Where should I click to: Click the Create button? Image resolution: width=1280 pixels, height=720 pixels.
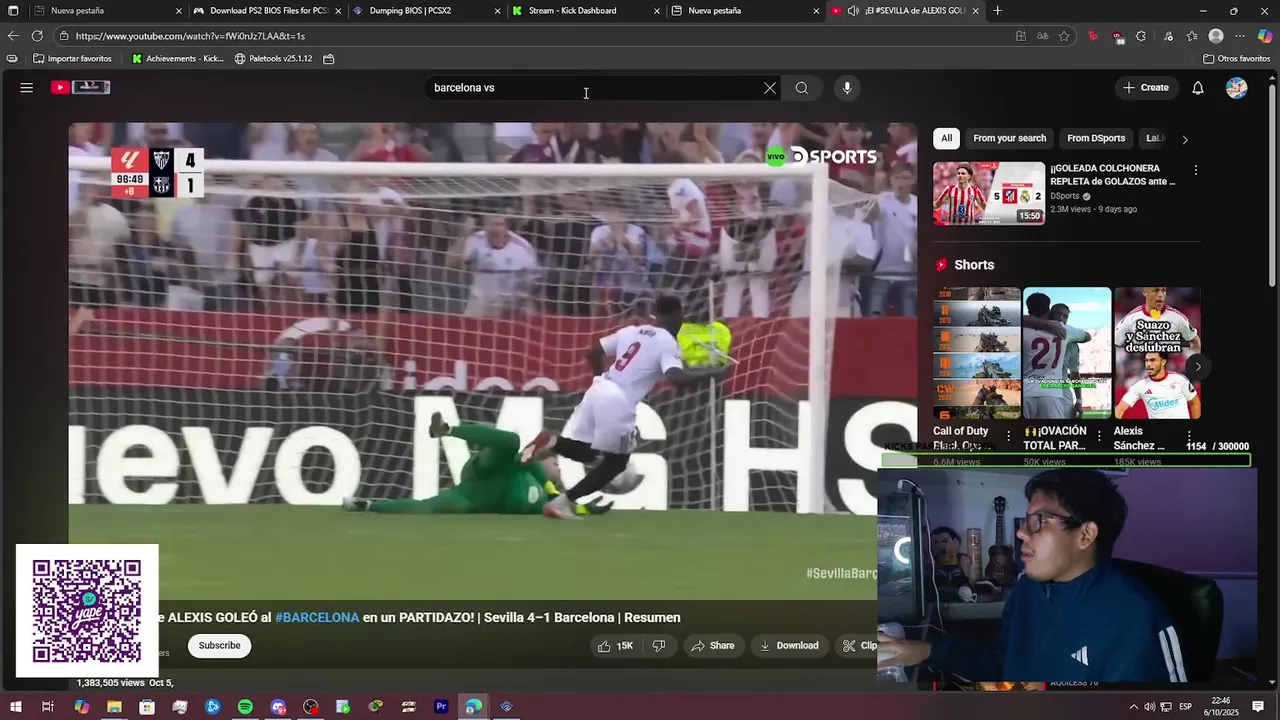click(x=1145, y=88)
